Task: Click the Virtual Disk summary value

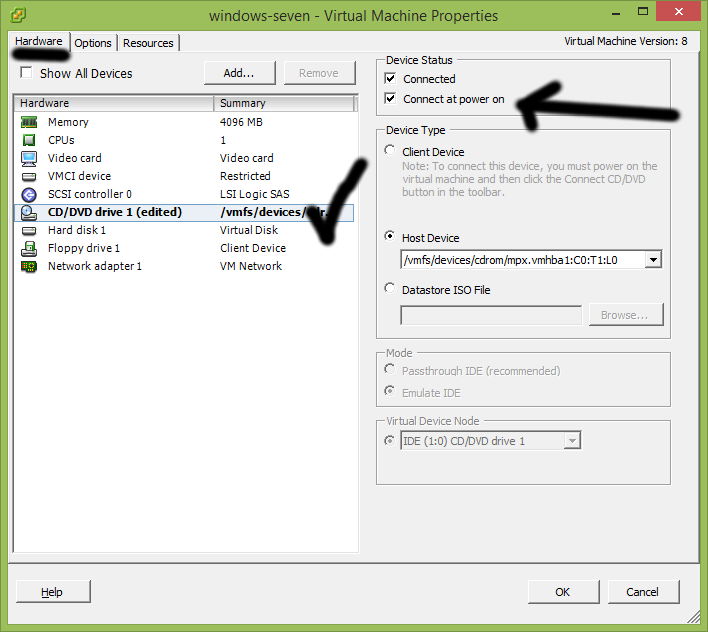Action: [249, 231]
